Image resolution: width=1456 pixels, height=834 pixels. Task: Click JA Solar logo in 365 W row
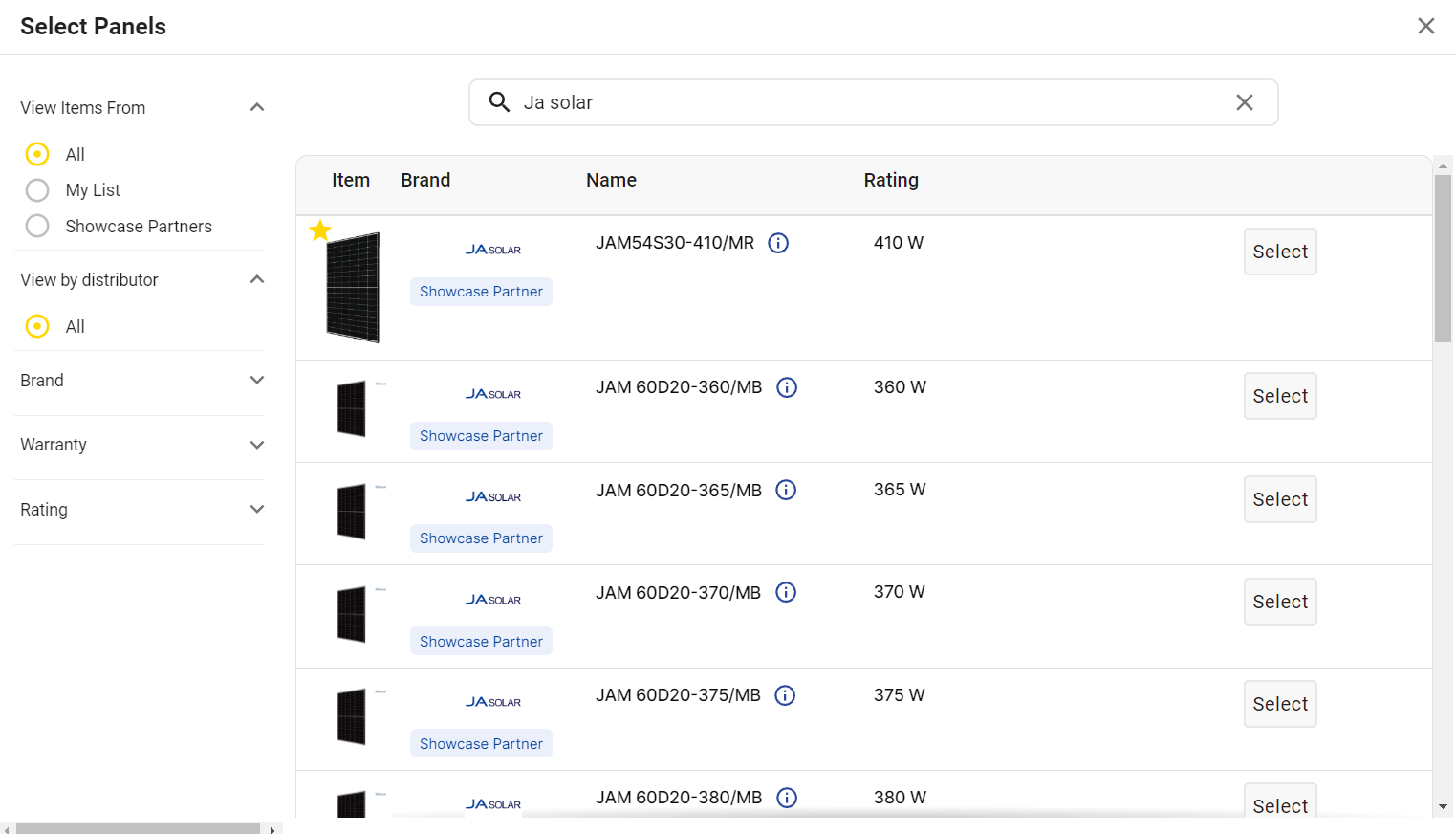click(493, 496)
